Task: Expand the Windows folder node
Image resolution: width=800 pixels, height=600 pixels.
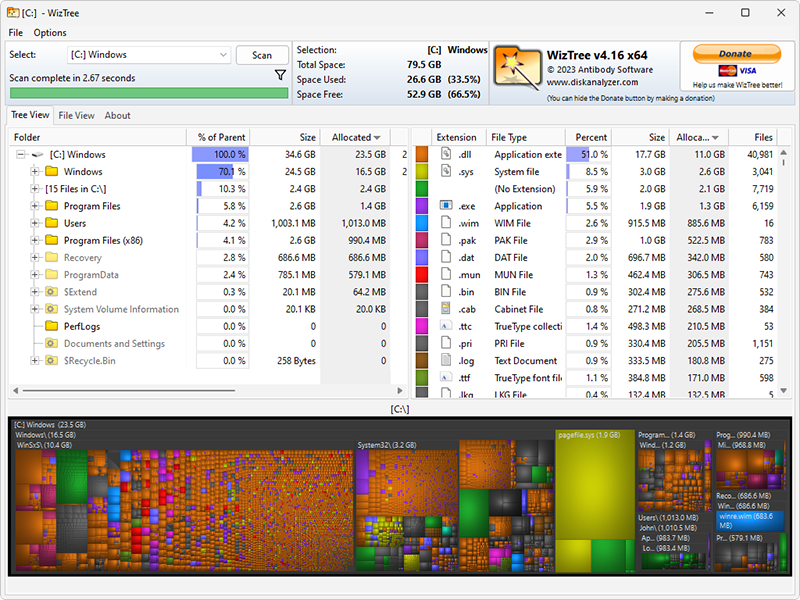Action: (x=35, y=172)
